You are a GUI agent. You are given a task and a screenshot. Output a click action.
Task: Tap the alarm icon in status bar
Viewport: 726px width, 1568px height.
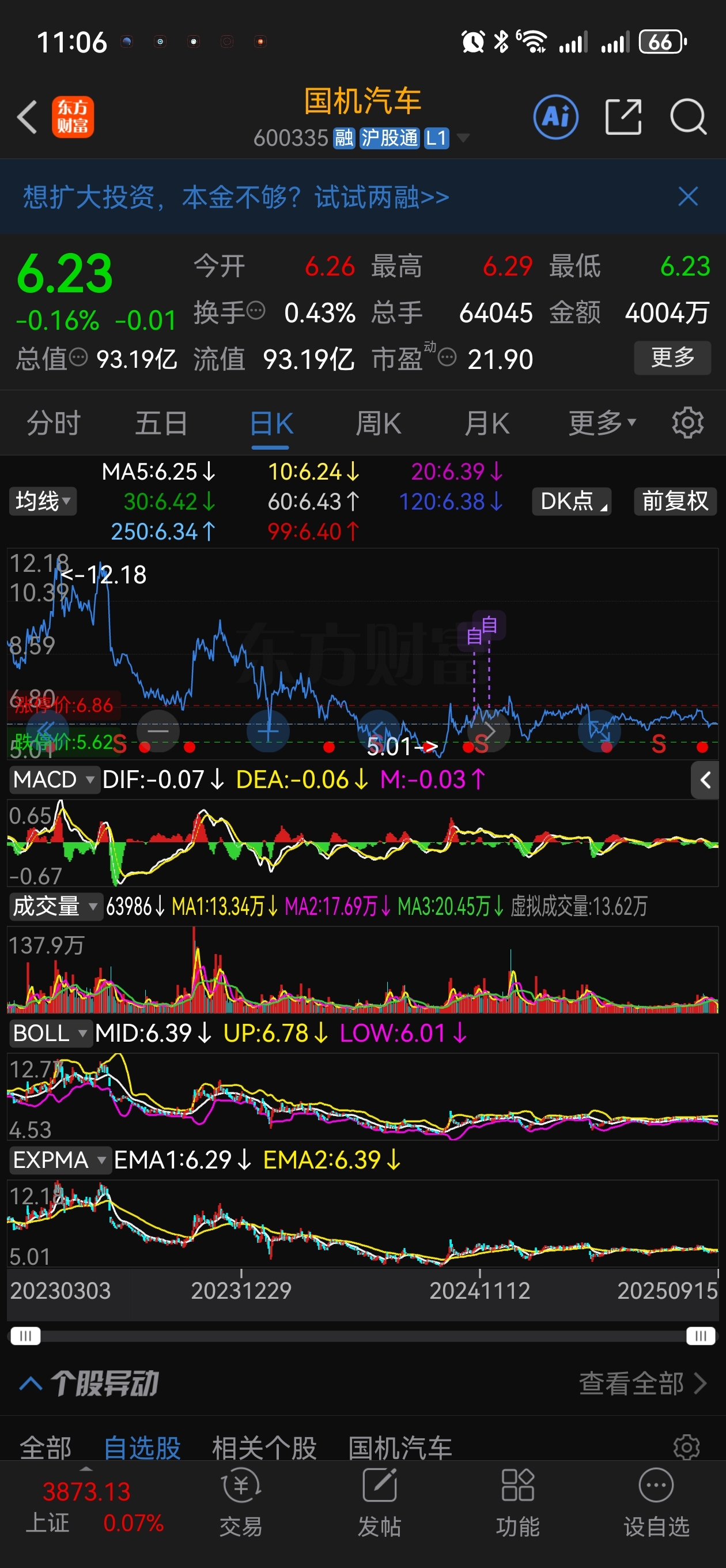pyautogui.click(x=473, y=42)
